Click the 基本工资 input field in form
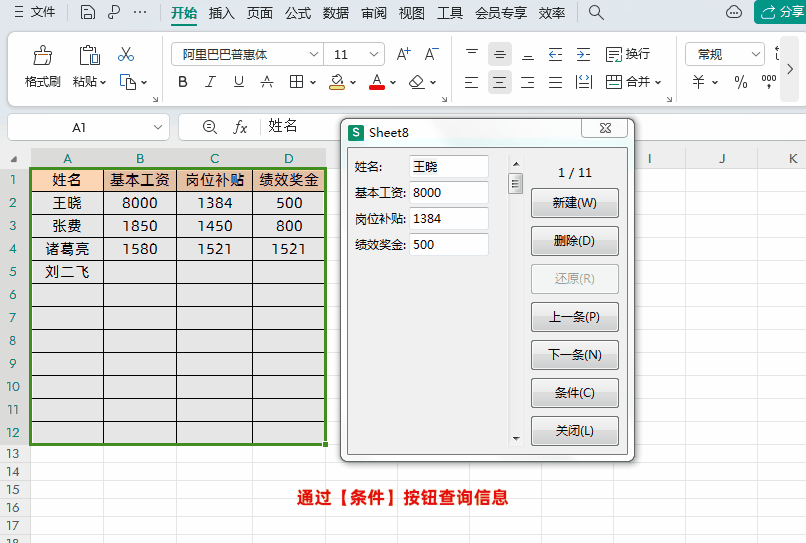Image resolution: width=806 pixels, height=543 pixels. coord(449,193)
